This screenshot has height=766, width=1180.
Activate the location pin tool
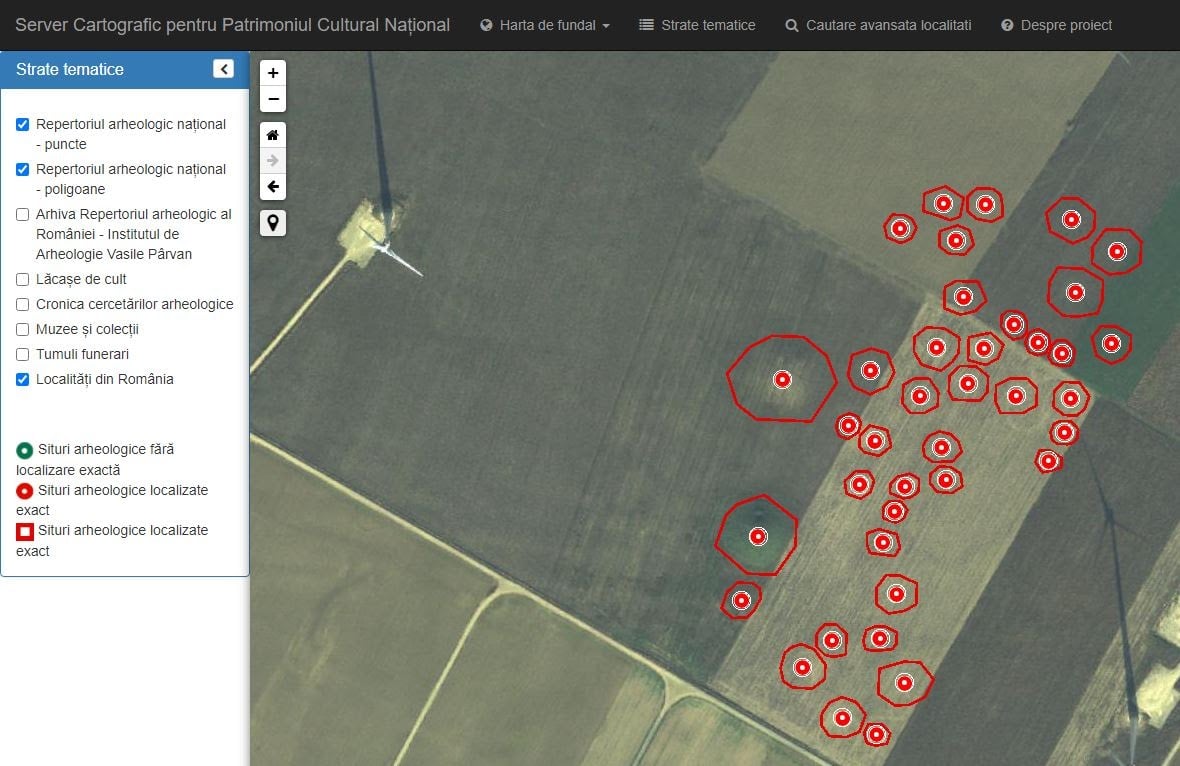tap(273, 223)
